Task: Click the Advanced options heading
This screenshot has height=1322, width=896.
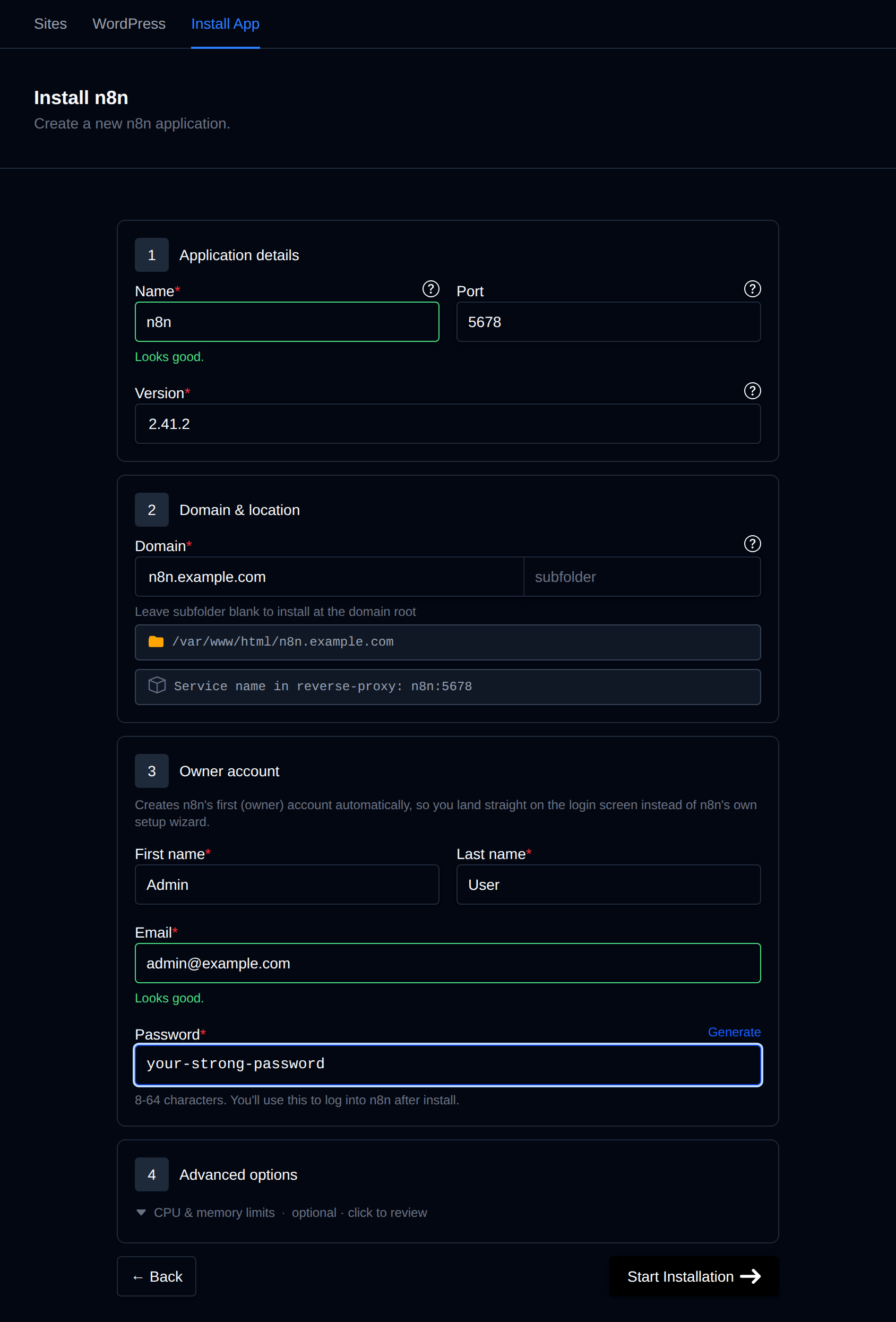Action: 238,1174
